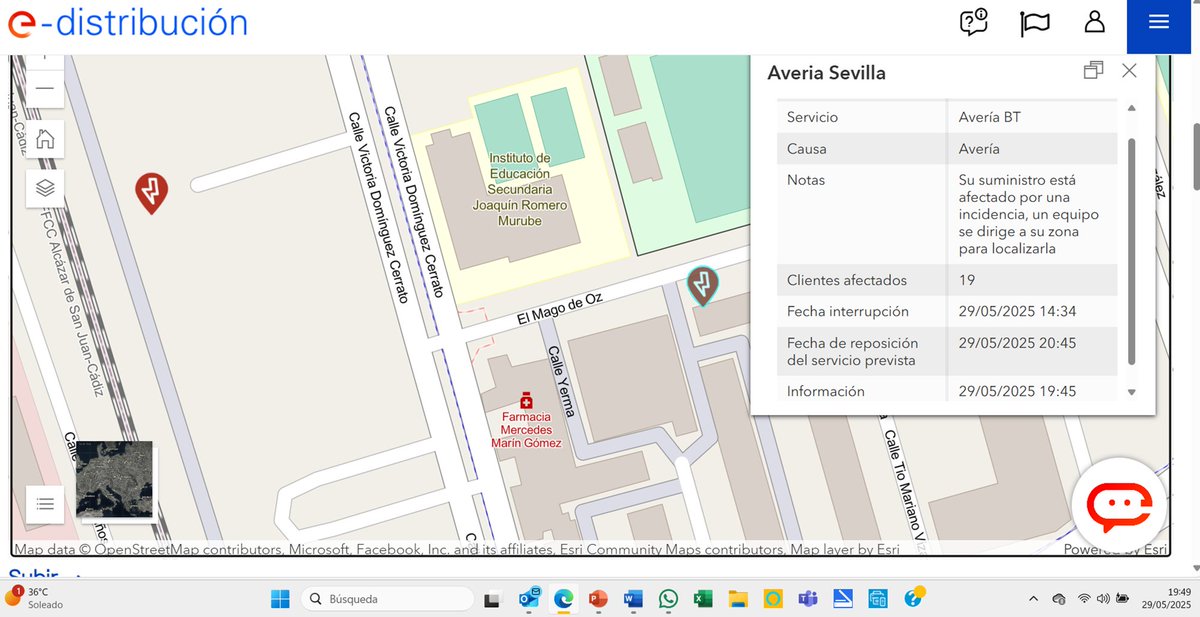This screenshot has height=617, width=1200.
Task: Open the map legend icon
Action: (x=44, y=504)
